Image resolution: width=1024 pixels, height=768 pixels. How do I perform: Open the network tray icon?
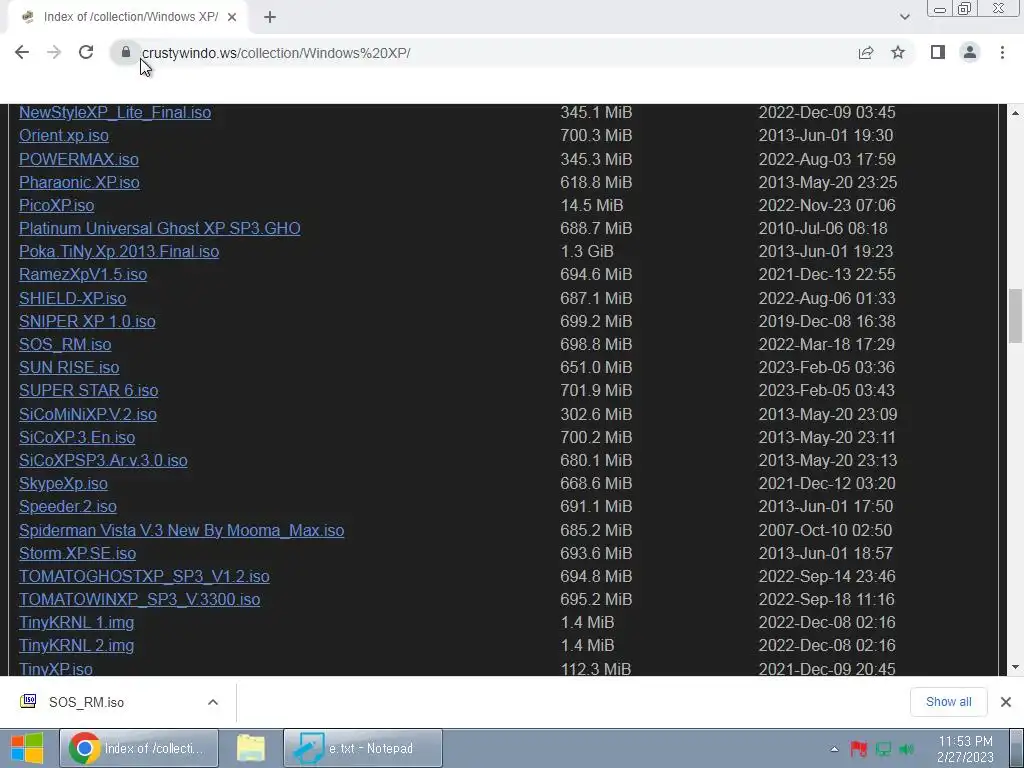[883, 748]
